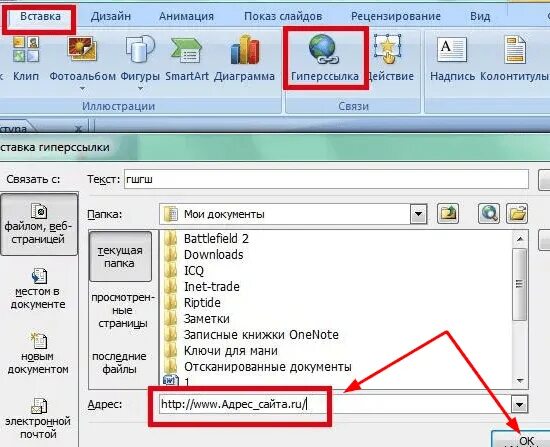The image size is (550, 447).
Task: Insert a Надпись text box
Action: tap(452, 59)
